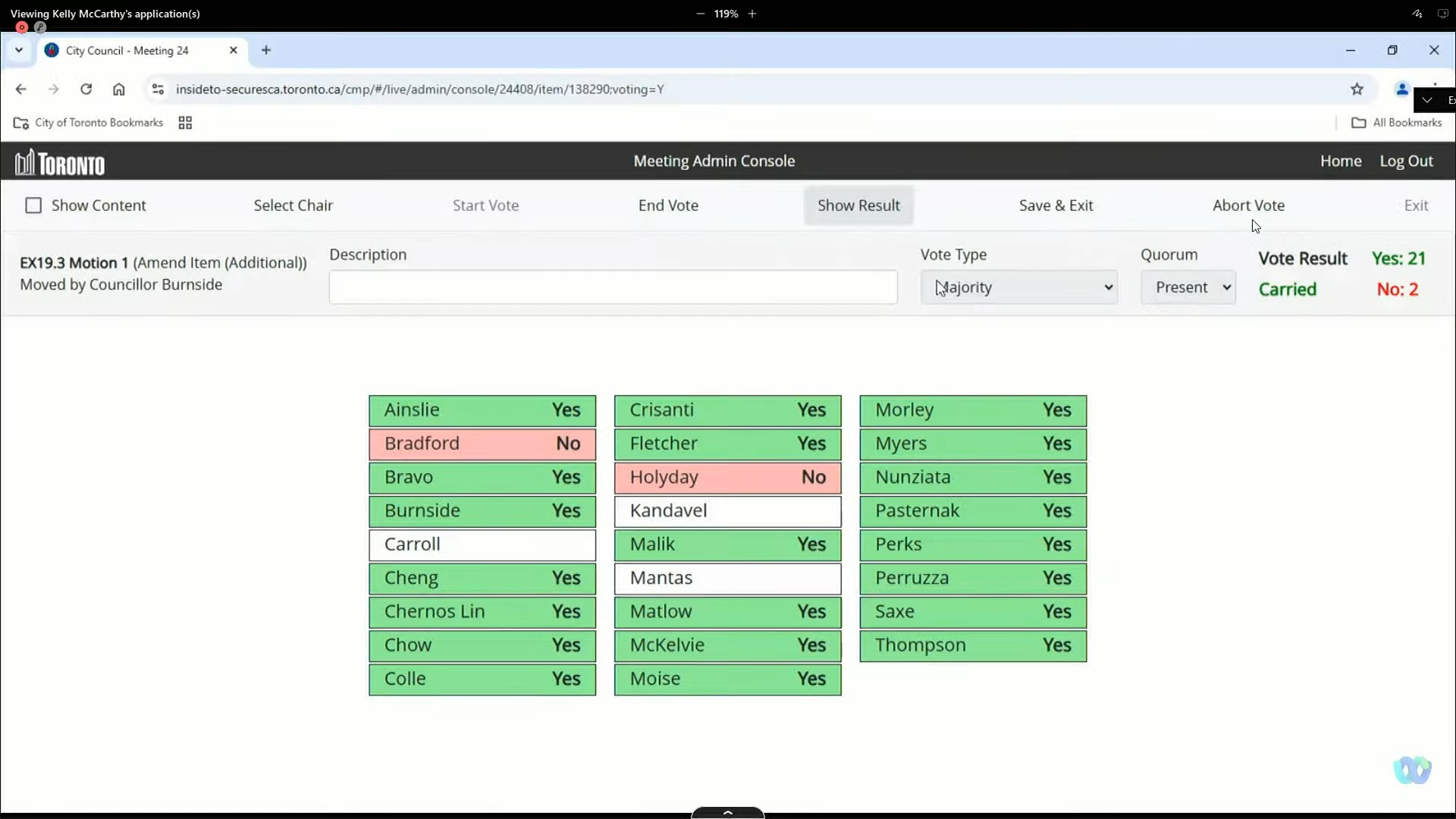The width and height of the screenshot is (1456, 819).
Task: Click the address bar URL
Action: tap(419, 89)
